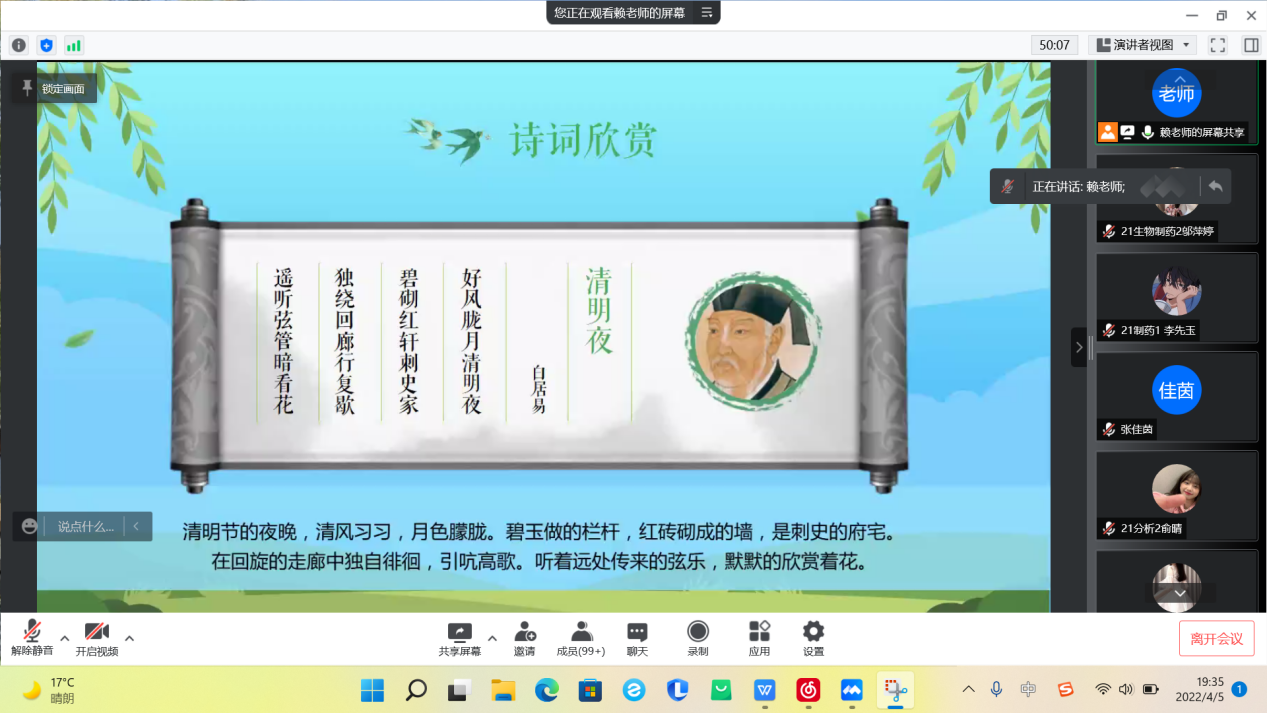The image size is (1267, 713).
Task: Open the Chat (聊天) panel
Action: 637,638
